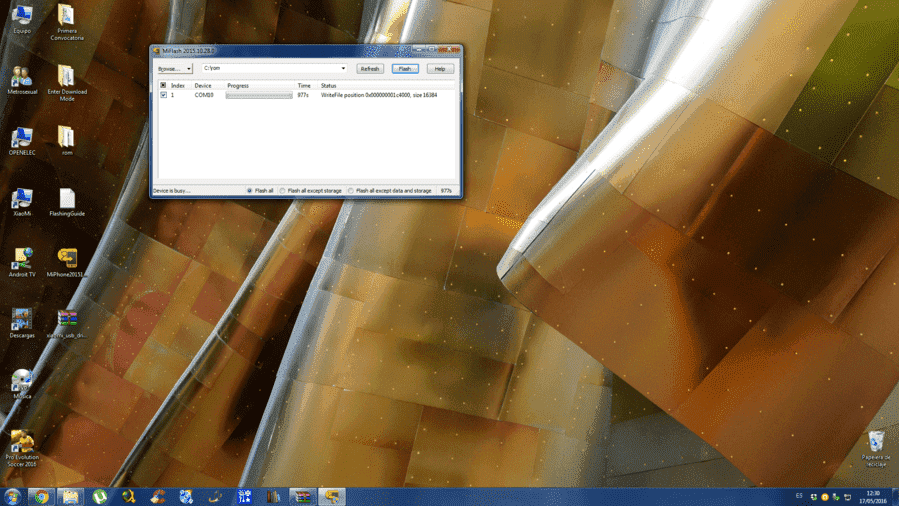Open the rom folder on desktop

(67, 141)
